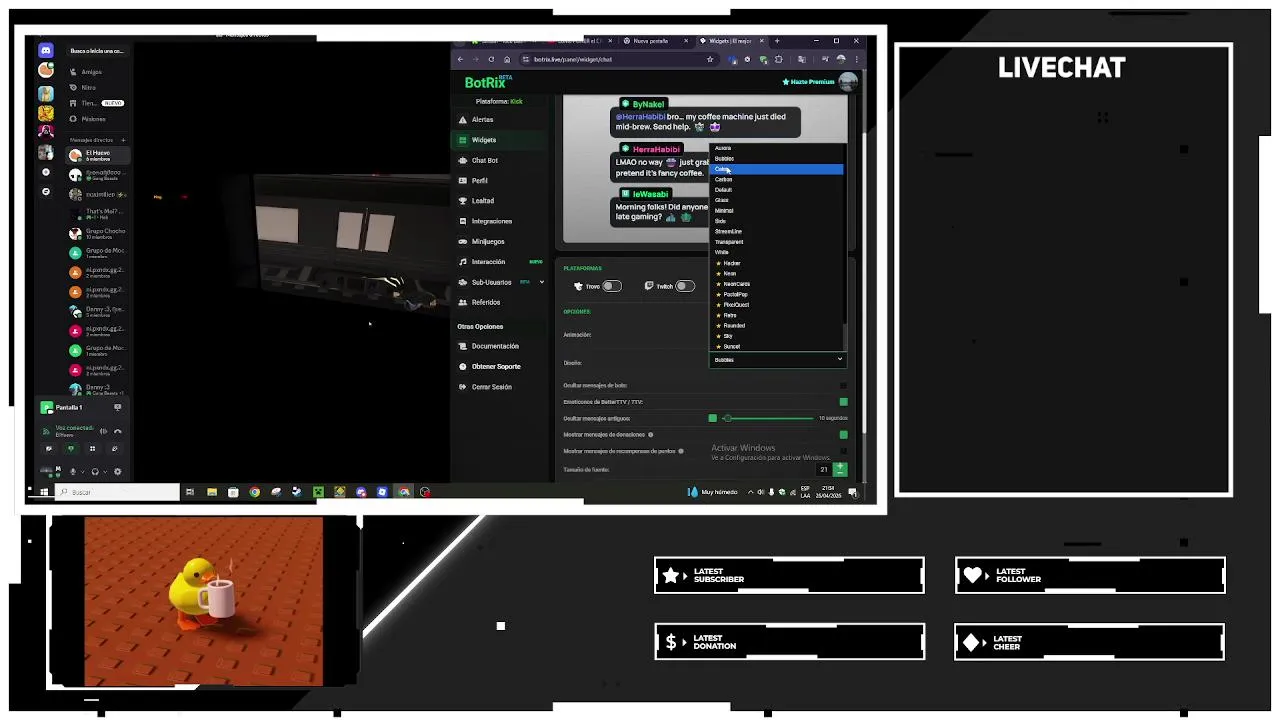Toggle the Twitch platform switch

click(685, 286)
